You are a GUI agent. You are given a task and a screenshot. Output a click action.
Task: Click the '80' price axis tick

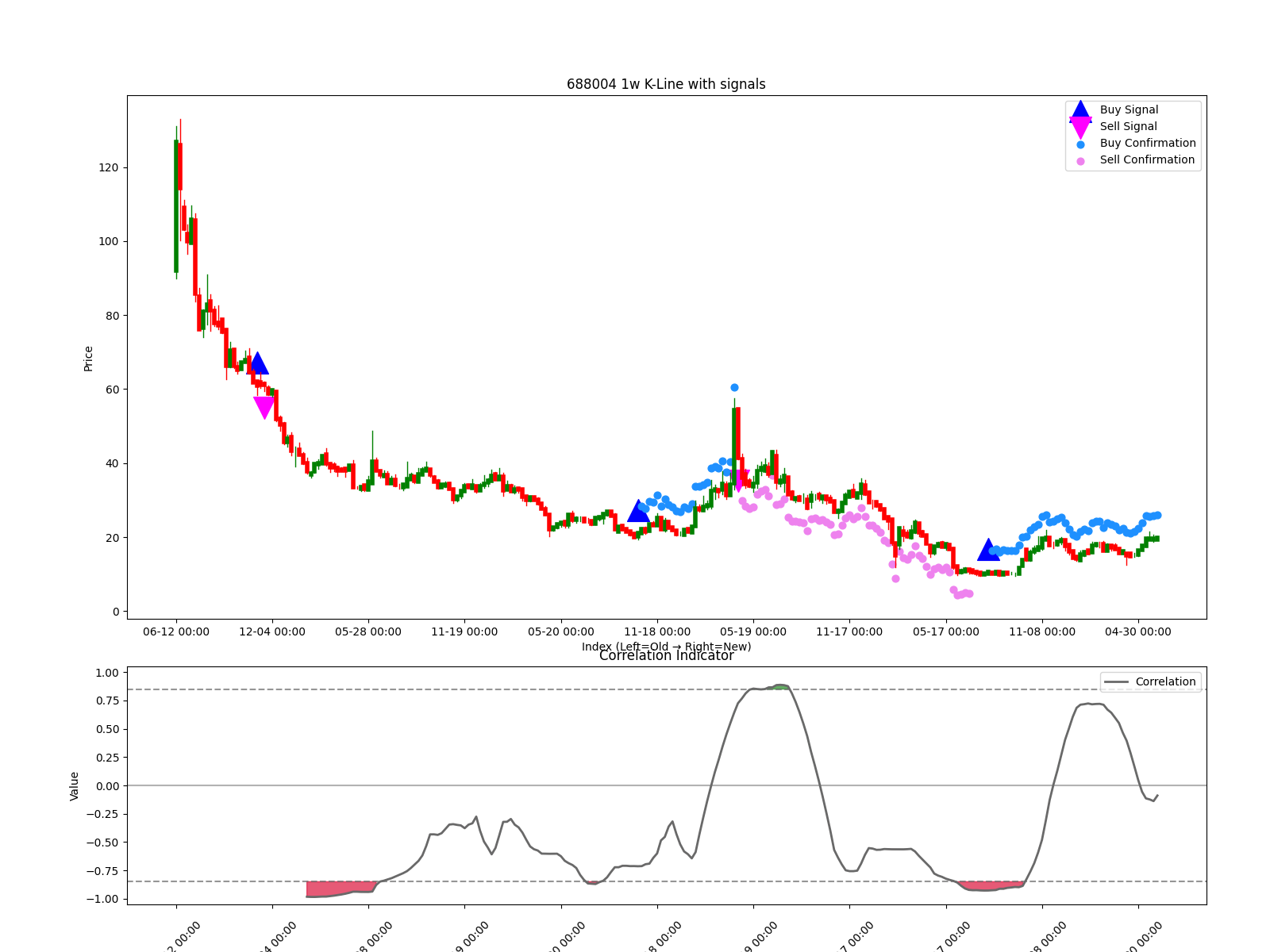point(113,316)
